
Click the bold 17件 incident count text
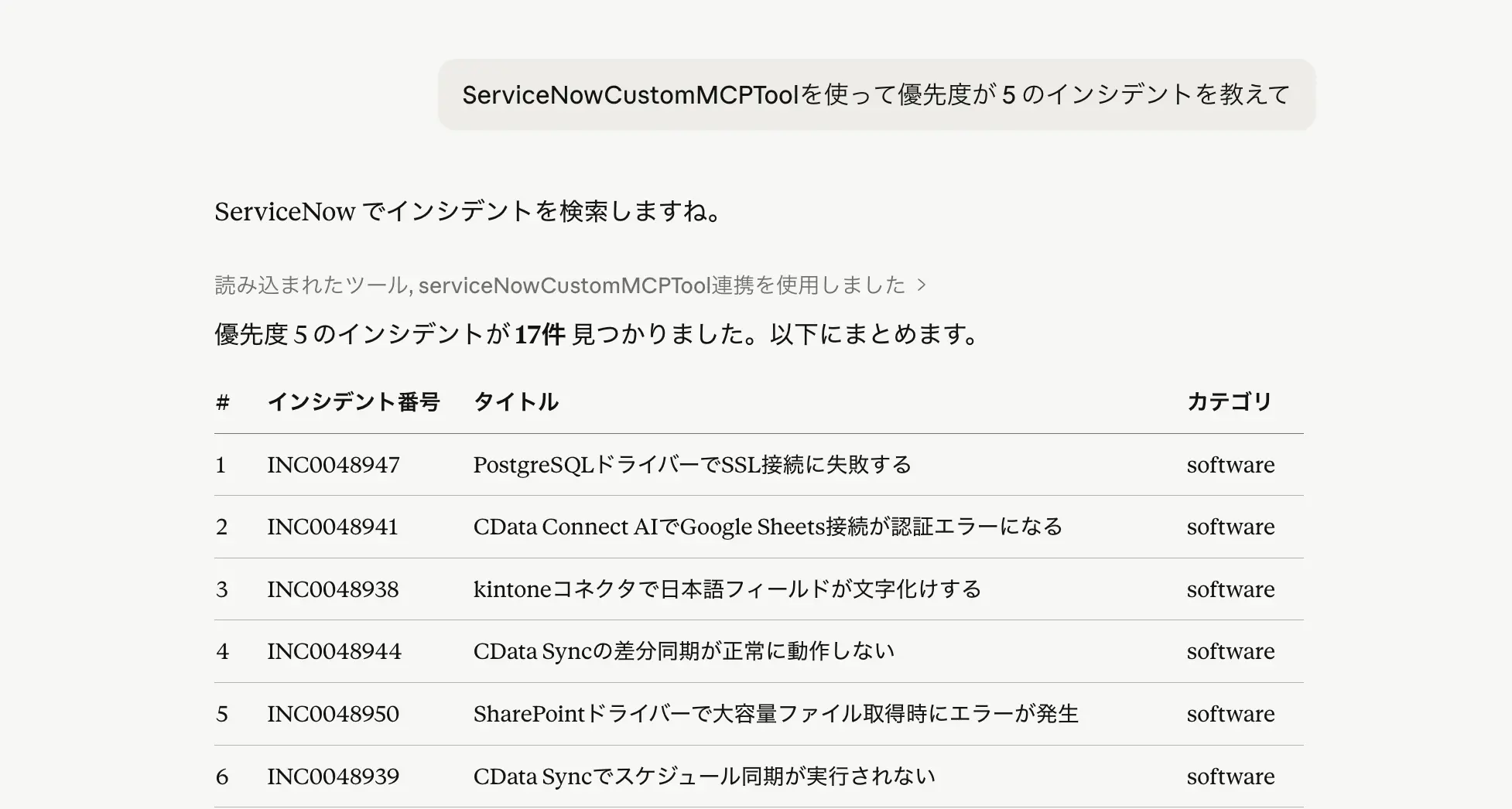(x=540, y=334)
